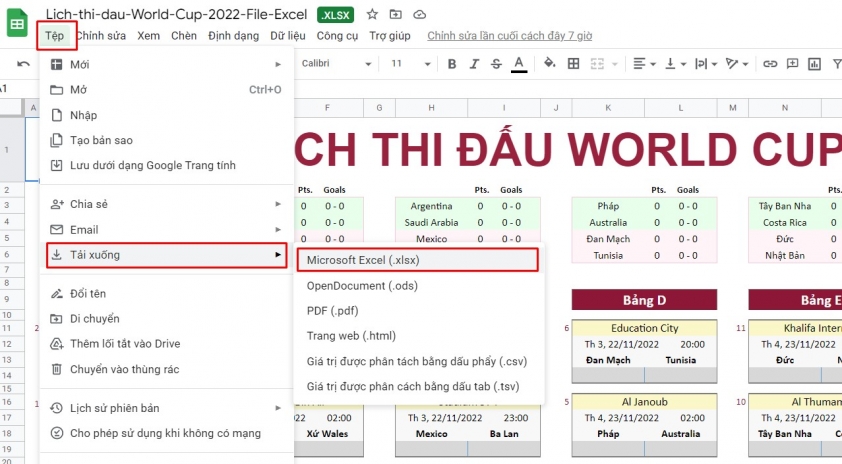The width and height of the screenshot is (842, 464).
Task: Choose Đổi tên menu entry
Action: point(166,294)
